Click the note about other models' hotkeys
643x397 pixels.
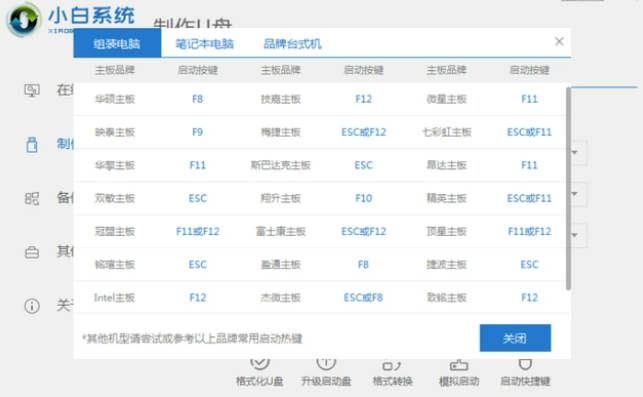click(192, 338)
